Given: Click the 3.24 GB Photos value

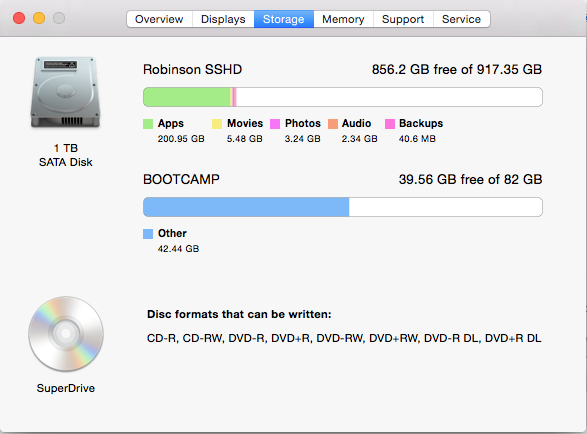Looking at the screenshot, I should pos(302,139).
